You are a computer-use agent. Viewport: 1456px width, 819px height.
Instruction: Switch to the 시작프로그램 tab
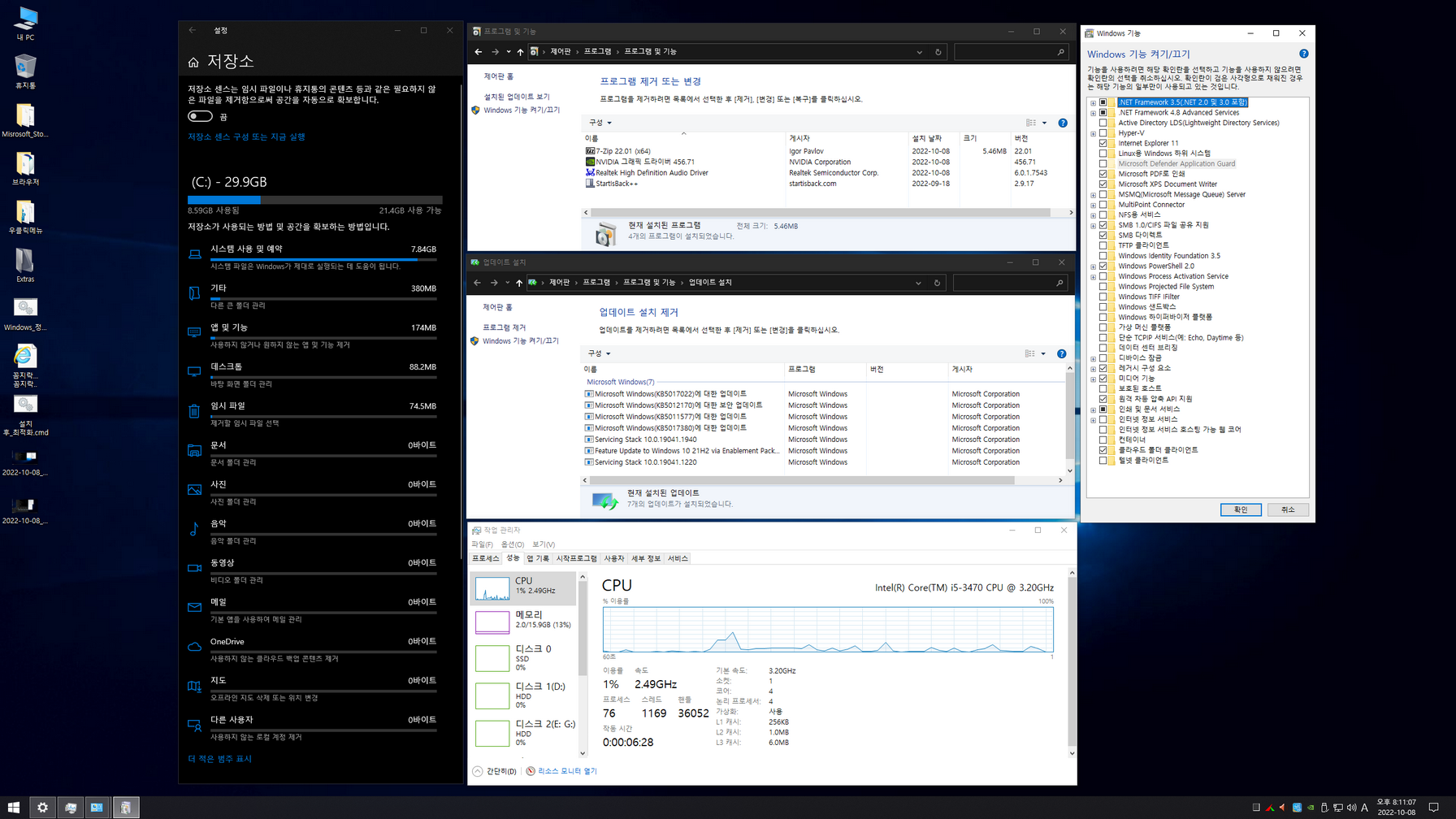coord(576,558)
